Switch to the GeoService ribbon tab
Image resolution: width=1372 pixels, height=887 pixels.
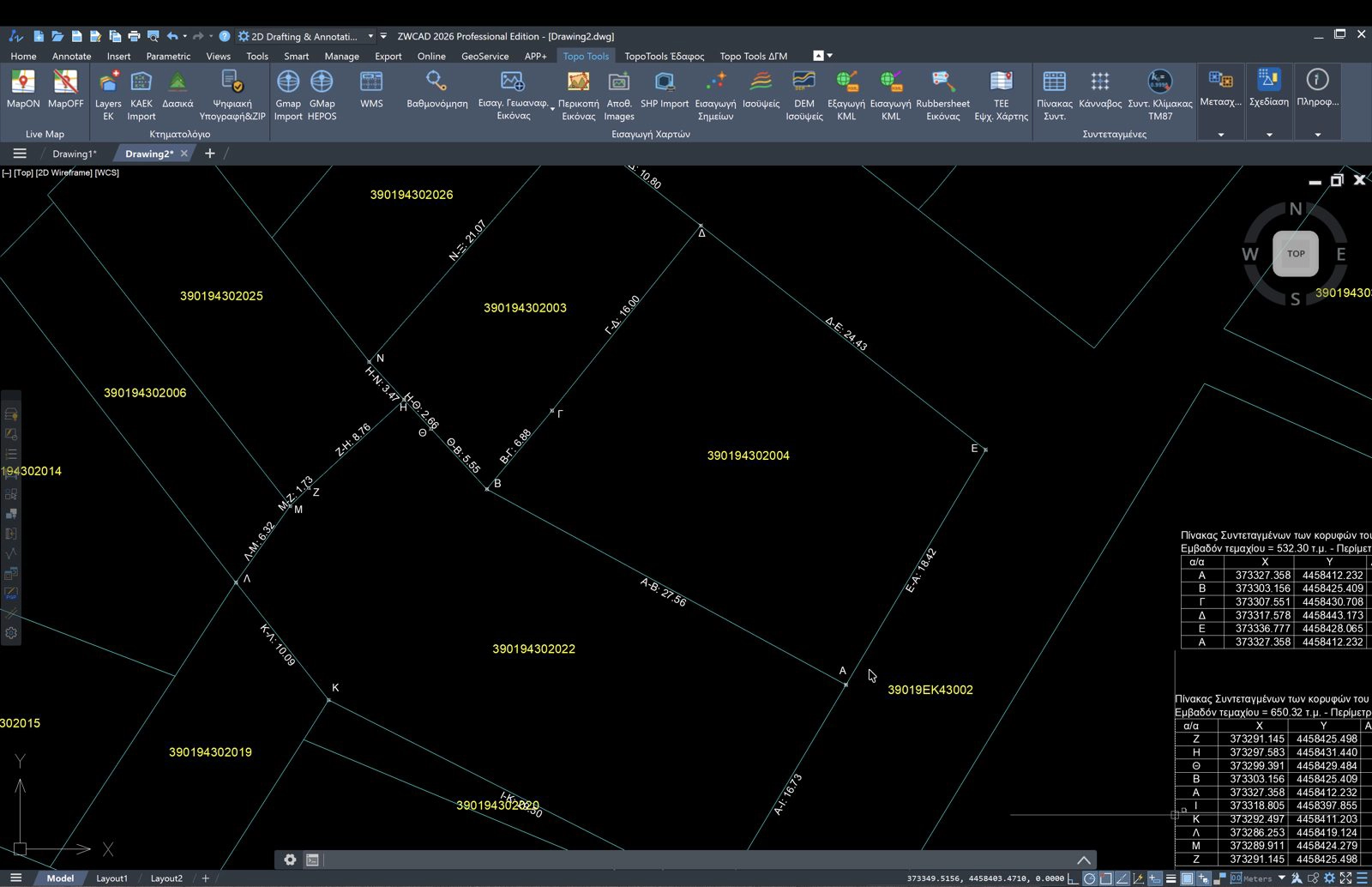tap(484, 56)
